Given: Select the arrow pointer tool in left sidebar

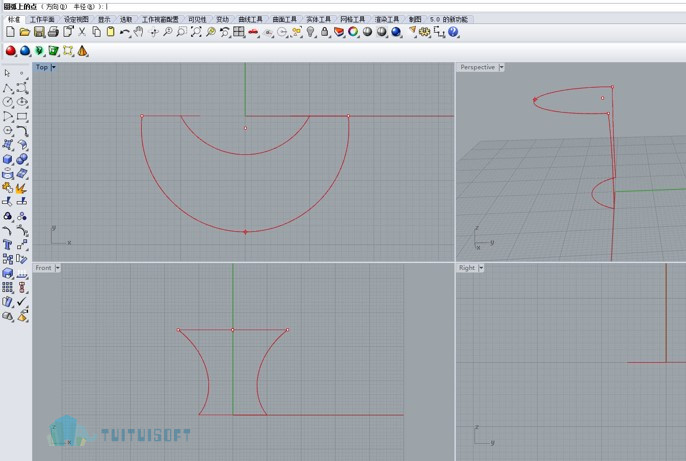Looking at the screenshot, I should 7,73.
